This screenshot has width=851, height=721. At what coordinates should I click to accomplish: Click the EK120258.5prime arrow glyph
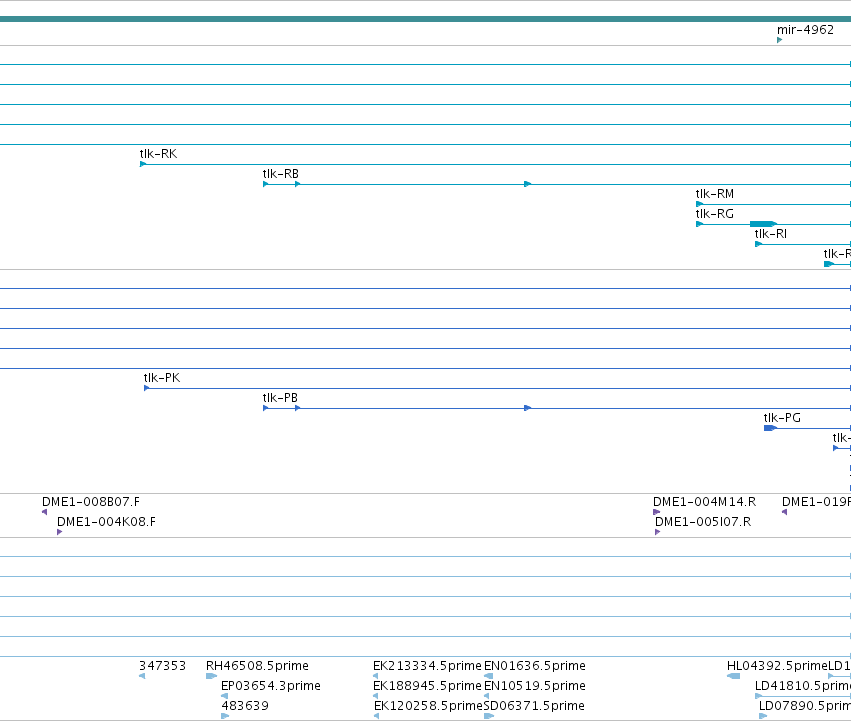[376, 716]
